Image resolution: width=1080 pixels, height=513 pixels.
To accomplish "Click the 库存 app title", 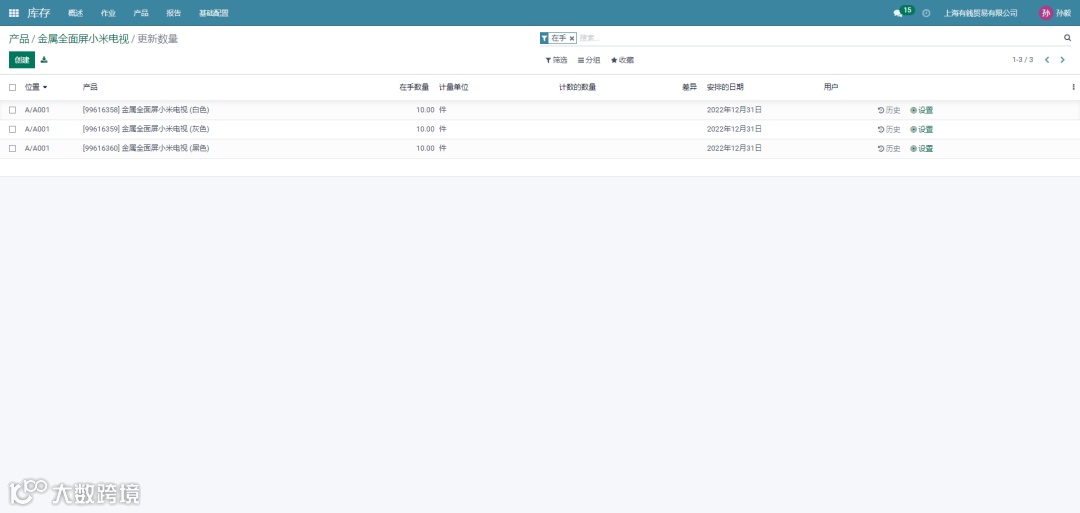I will pyautogui.click(x=39, y=13).
